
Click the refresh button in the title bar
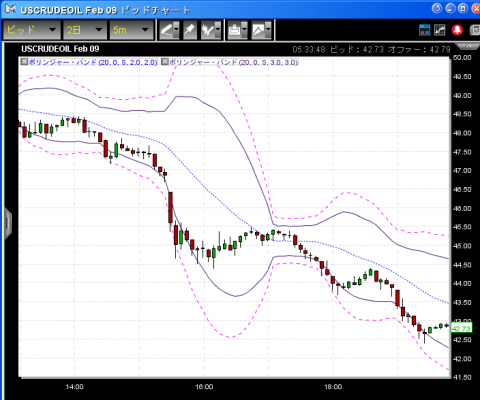(437, 9)
